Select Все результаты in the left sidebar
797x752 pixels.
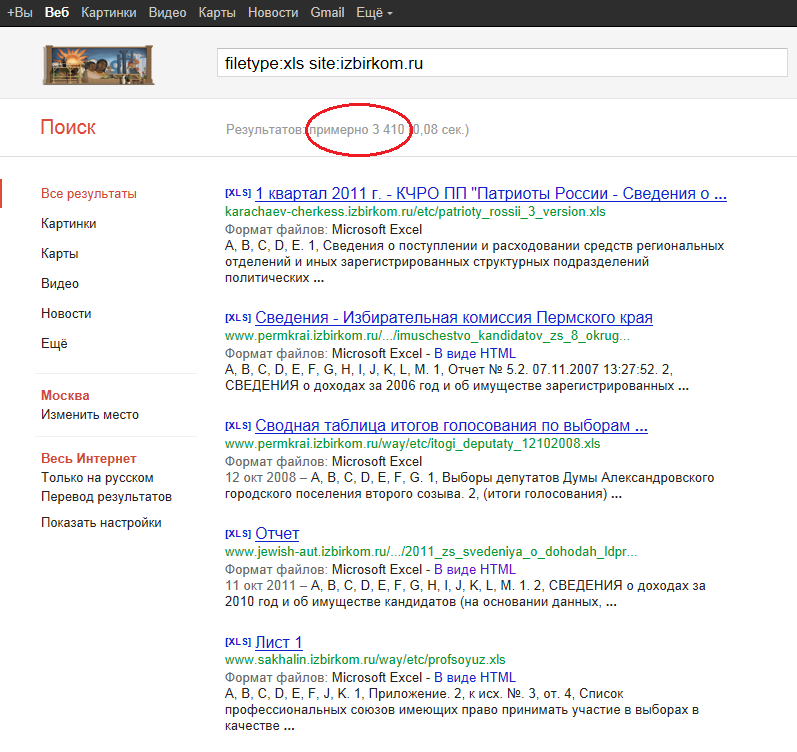pyautogui.click(x=89, y=194)
